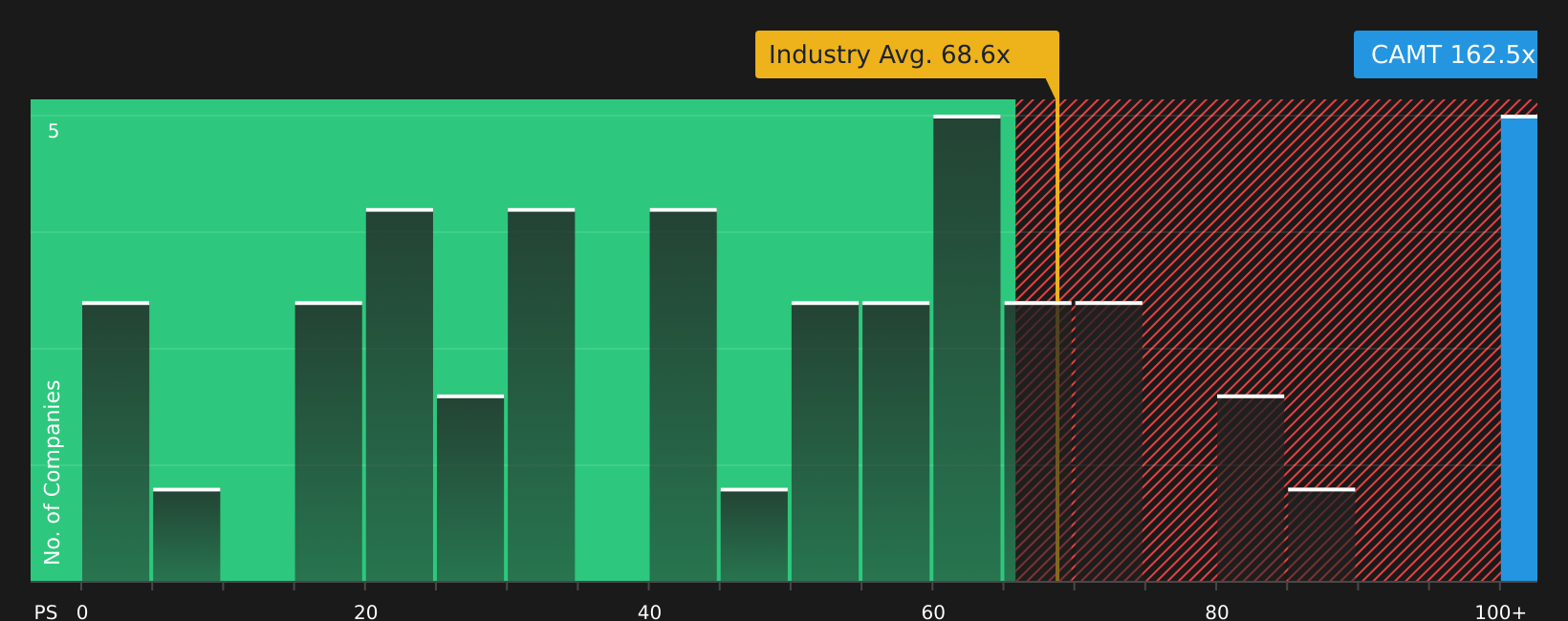The height and width of the screenshot is (621, 1568).
Task: Click the x-axis tick label '100+'
Action: point(1500,612)
